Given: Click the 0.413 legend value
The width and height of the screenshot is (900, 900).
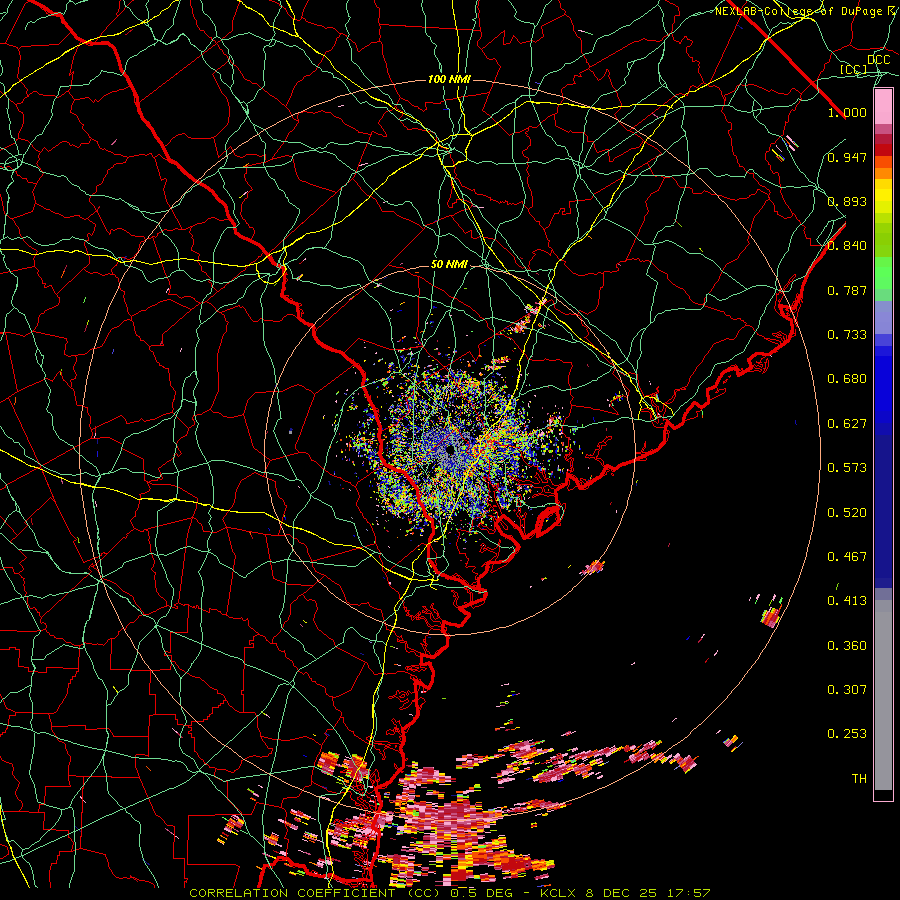Looking at the screenshot, I should 847,601.
